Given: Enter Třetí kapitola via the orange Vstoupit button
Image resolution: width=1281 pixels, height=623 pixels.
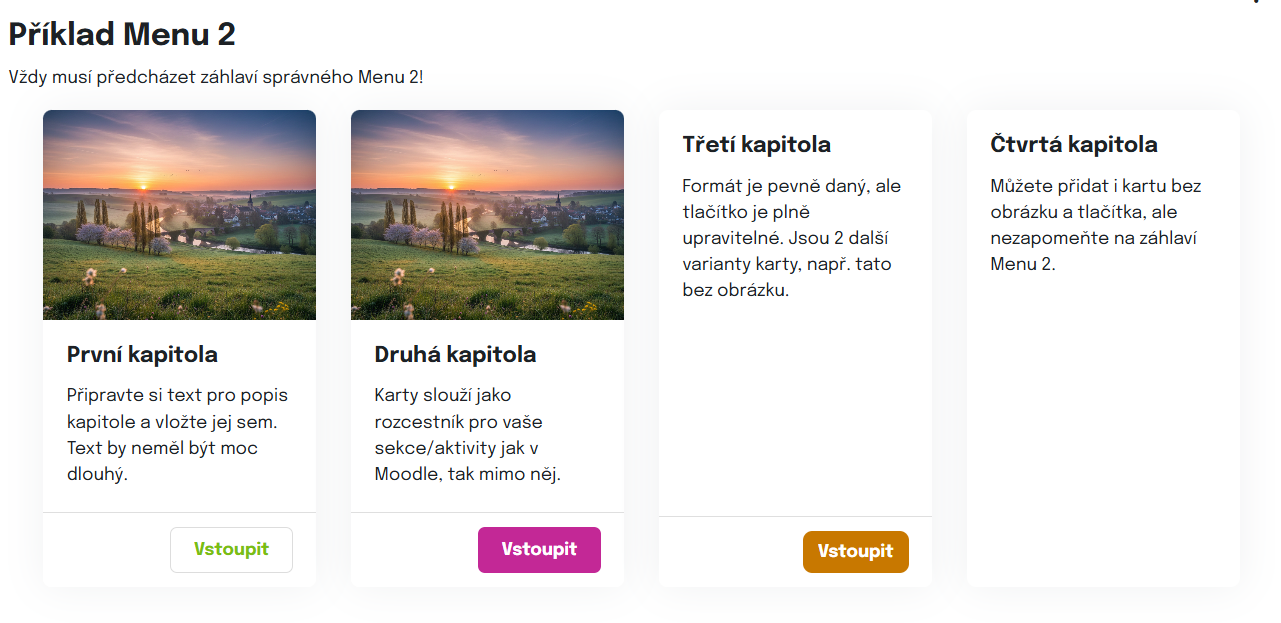Looking at the screenshot, I should tap(855, 552).
